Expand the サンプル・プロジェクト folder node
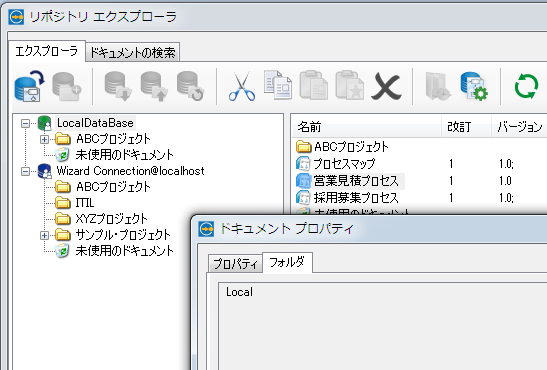This screenshot has width=547, height=370. [x=44, y=235]
